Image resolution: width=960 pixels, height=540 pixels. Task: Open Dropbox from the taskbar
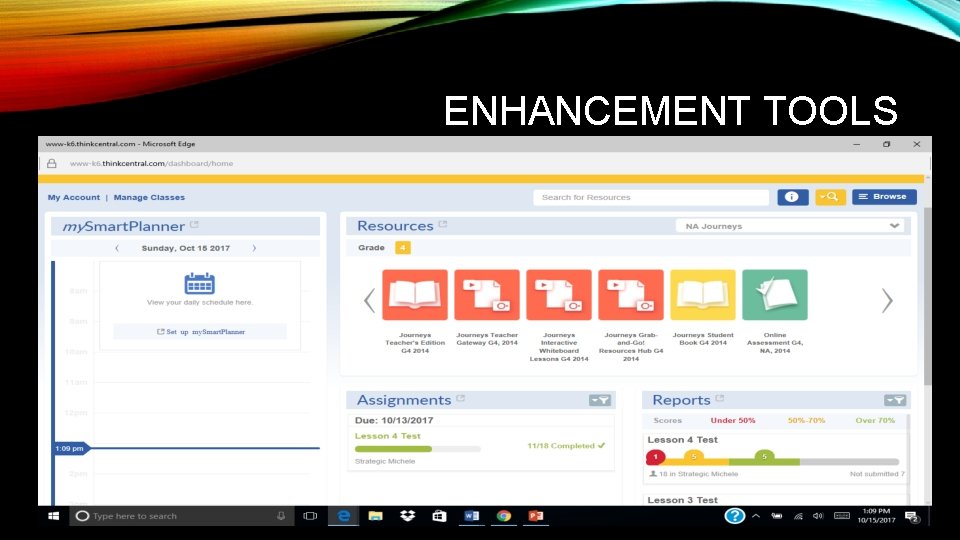407,516
